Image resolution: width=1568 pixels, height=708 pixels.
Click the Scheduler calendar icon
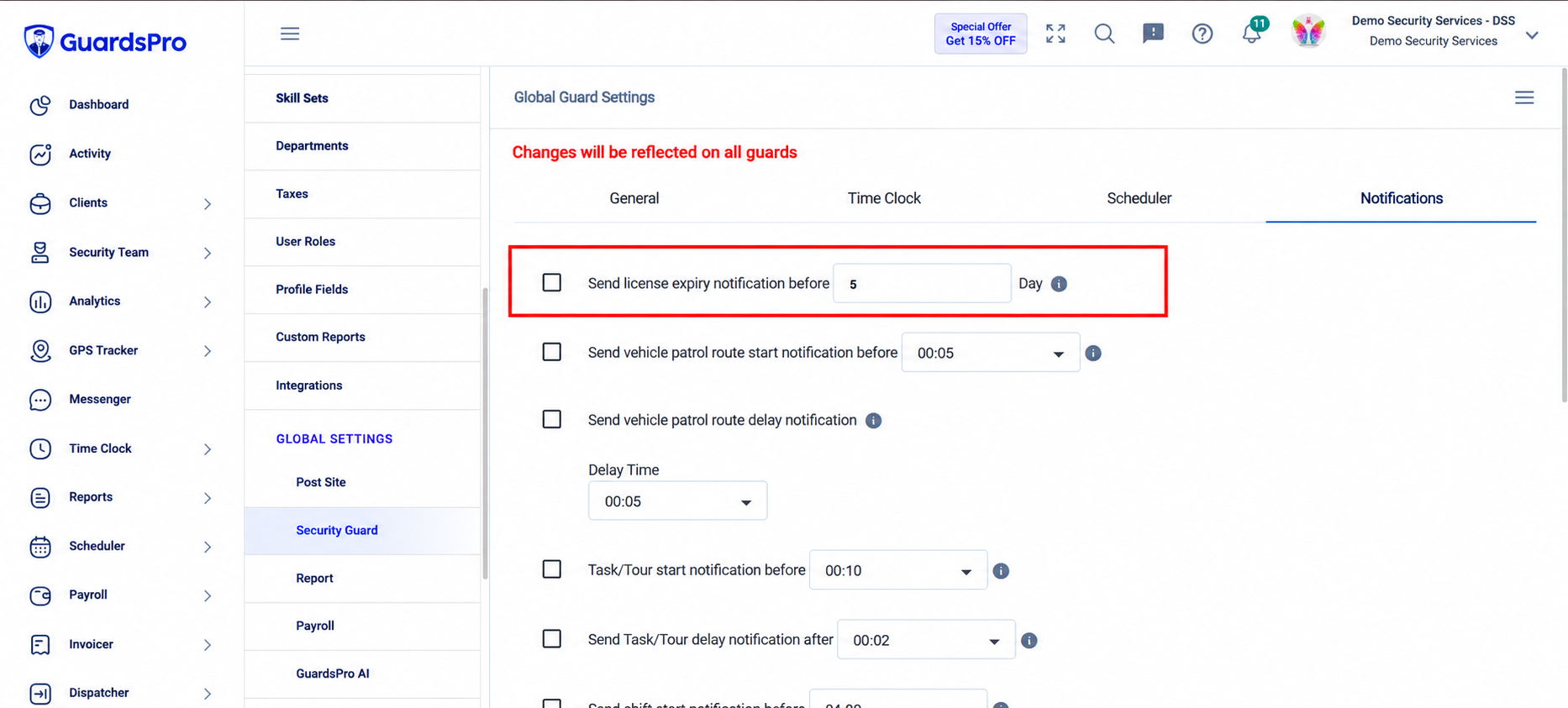[40, 546]
